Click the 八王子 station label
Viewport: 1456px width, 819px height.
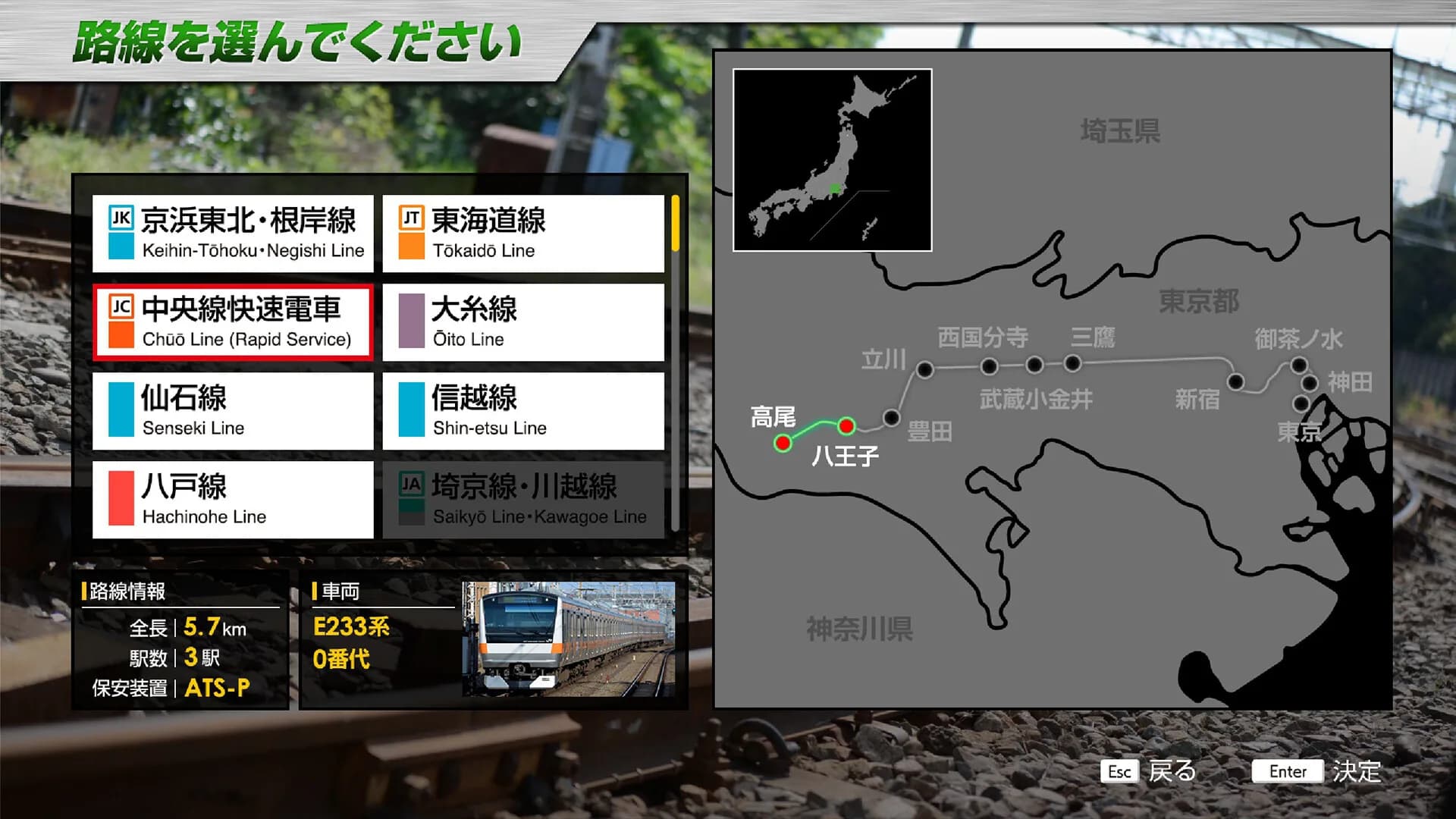point(845,456)
